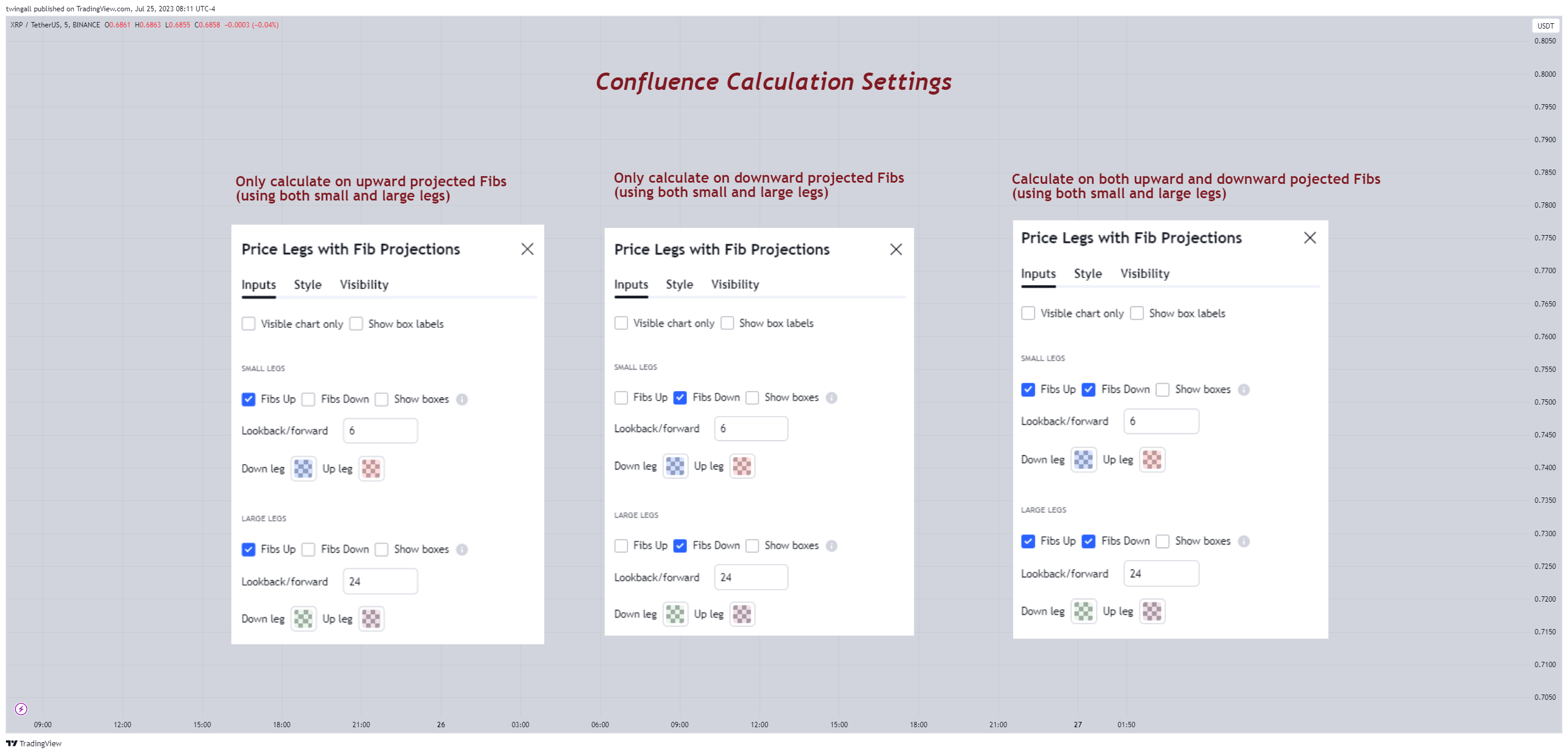The image size is (1568, 754).
Task: Check Show box labels in left dialog
Action: [356, 323]
